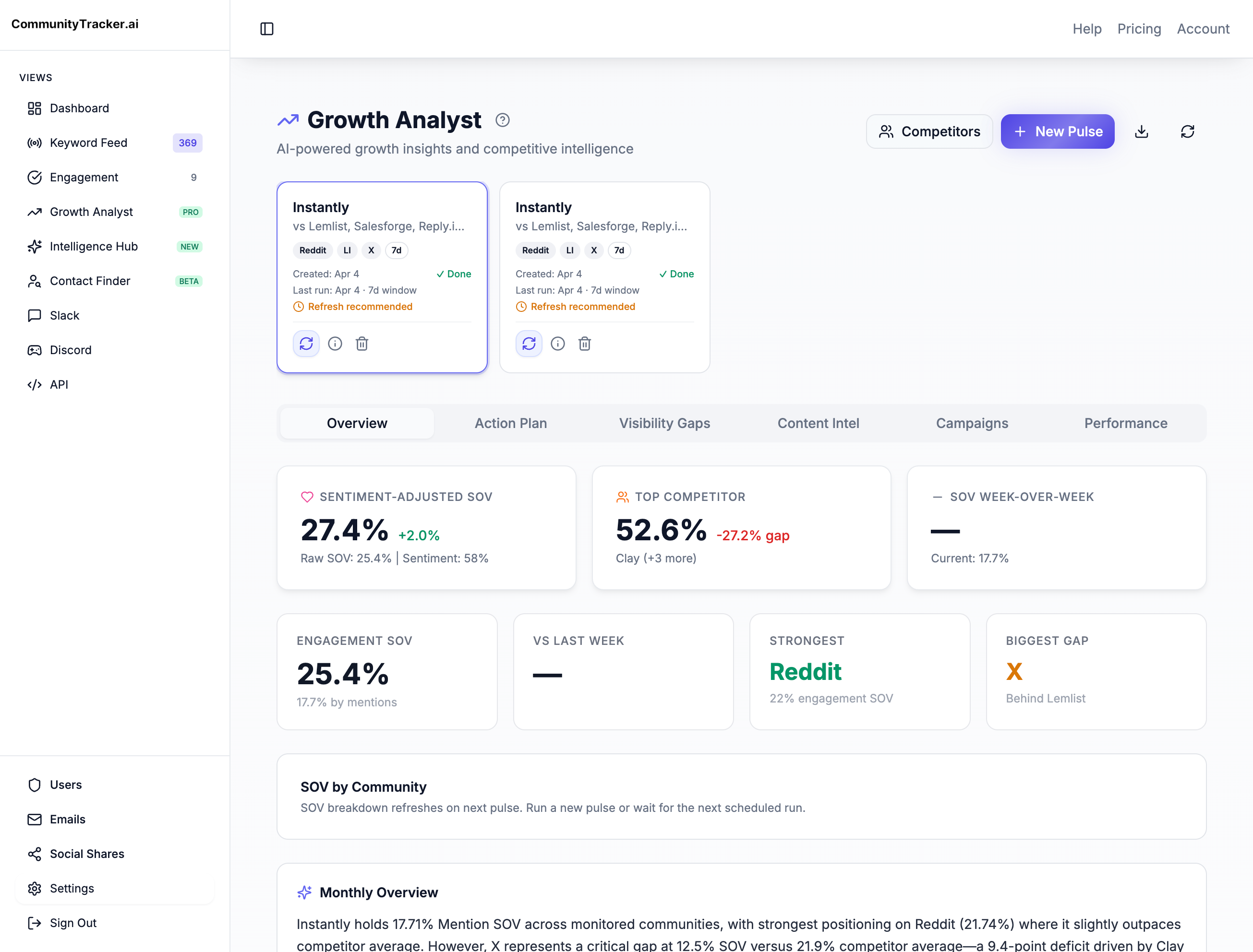
Task: Click the API code brackets icon
Action: tap(35, 385)
